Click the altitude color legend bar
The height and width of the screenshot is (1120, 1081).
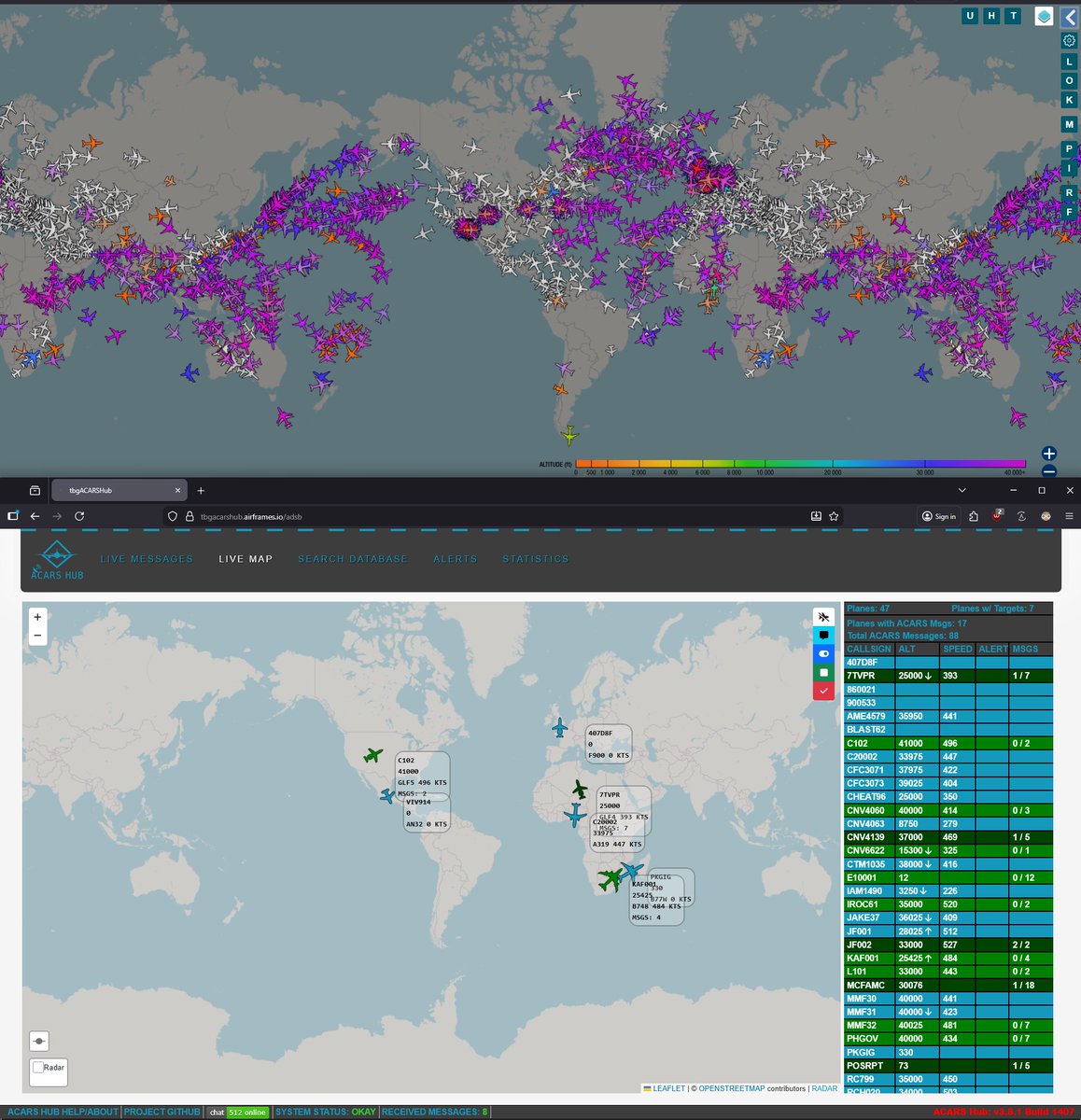[800, 463]
